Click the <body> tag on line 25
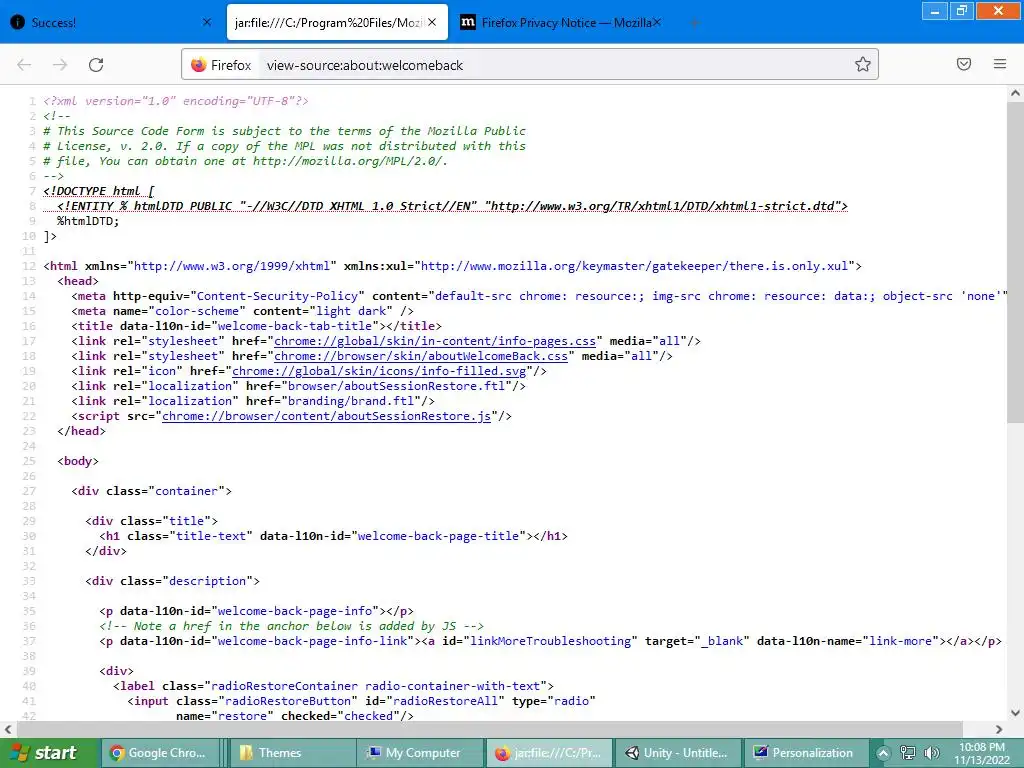The height and width of the screenshot is (768, 1024). coord(78,461)
